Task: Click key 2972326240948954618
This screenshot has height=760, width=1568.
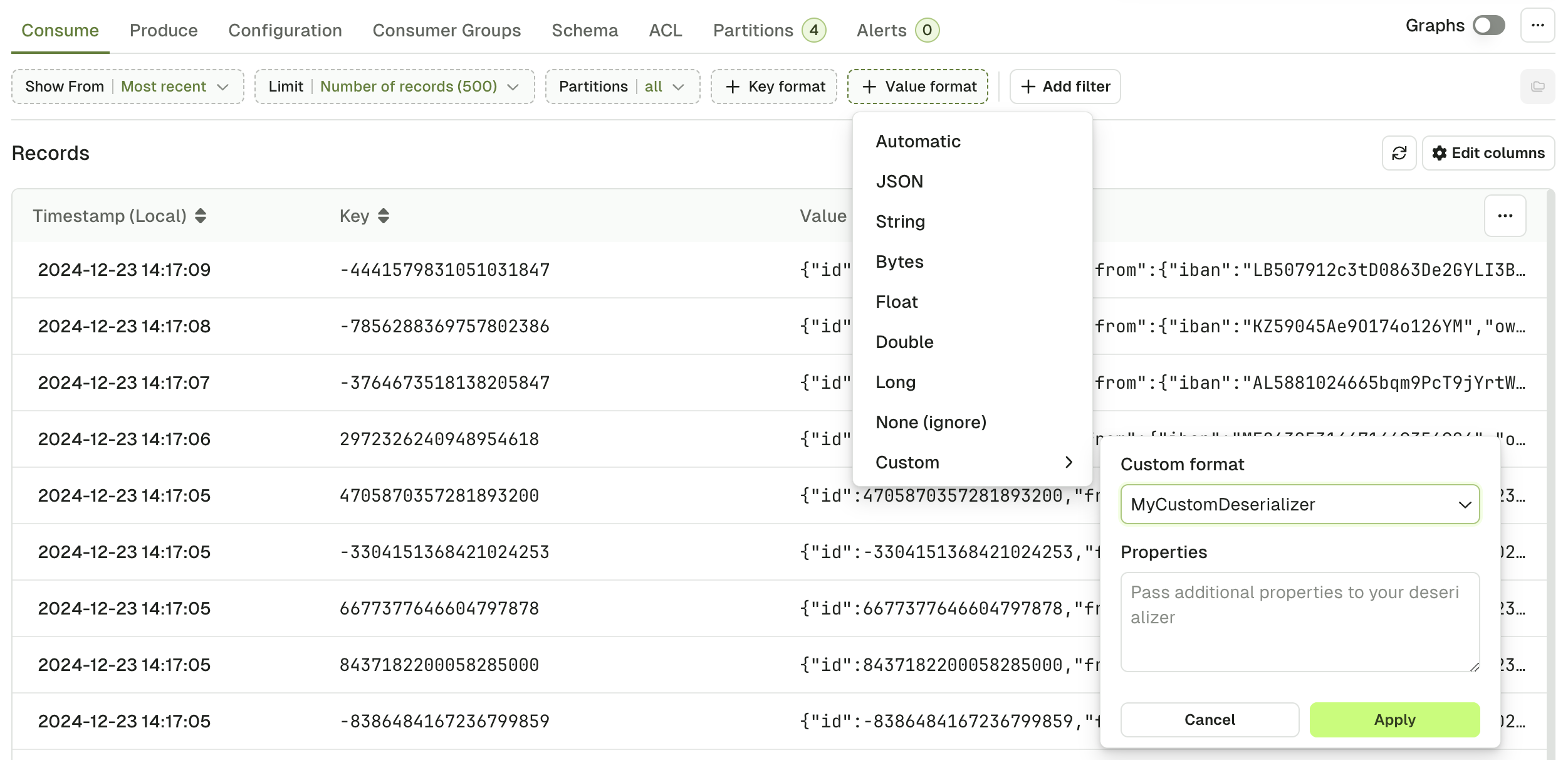Action: [x=439, y=439]
